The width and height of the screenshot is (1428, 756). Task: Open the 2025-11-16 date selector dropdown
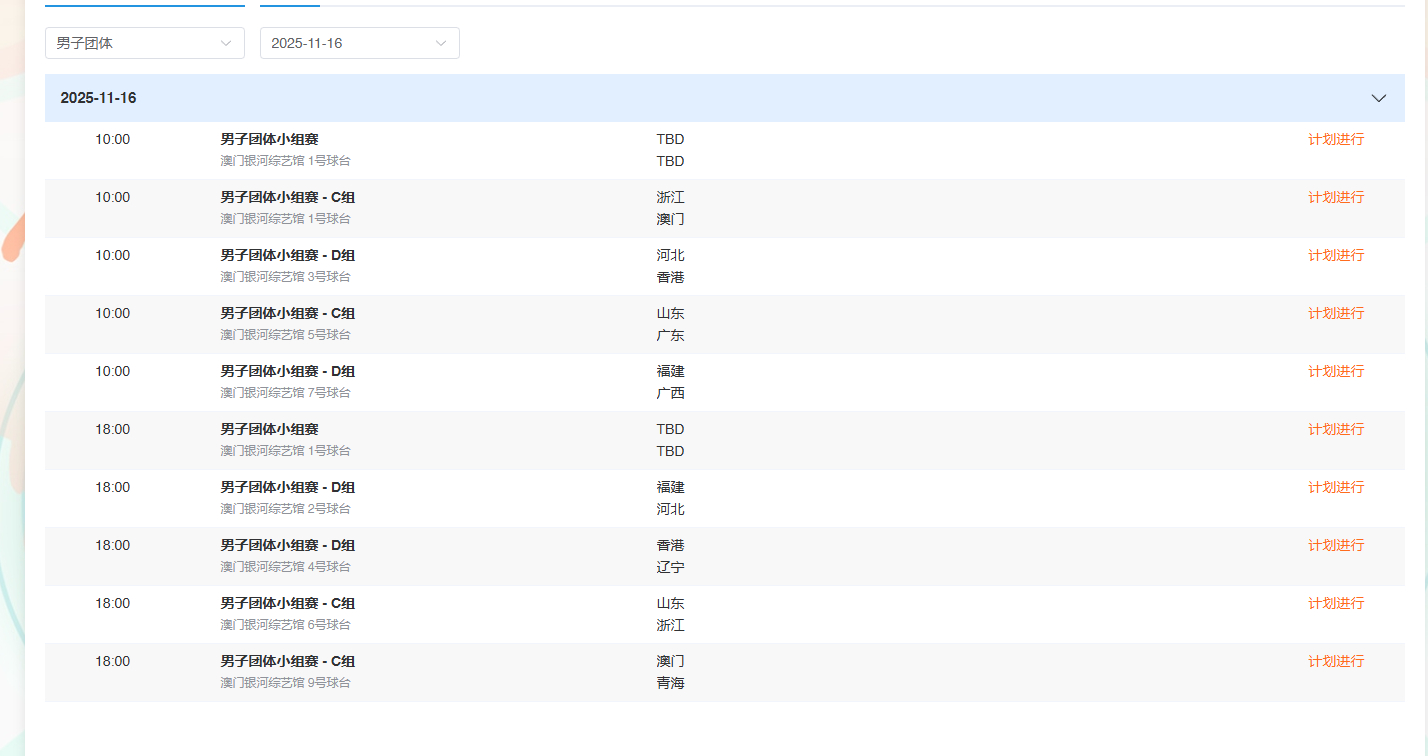coord(360,43)
